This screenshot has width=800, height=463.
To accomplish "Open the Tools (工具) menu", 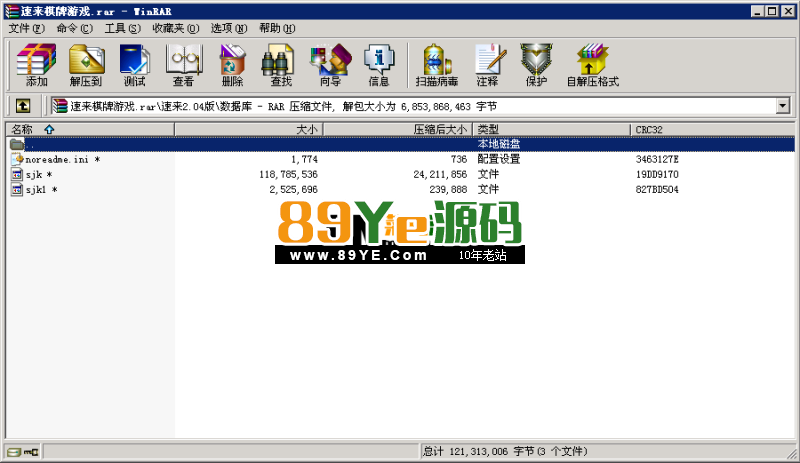I will tap(122, 29).
